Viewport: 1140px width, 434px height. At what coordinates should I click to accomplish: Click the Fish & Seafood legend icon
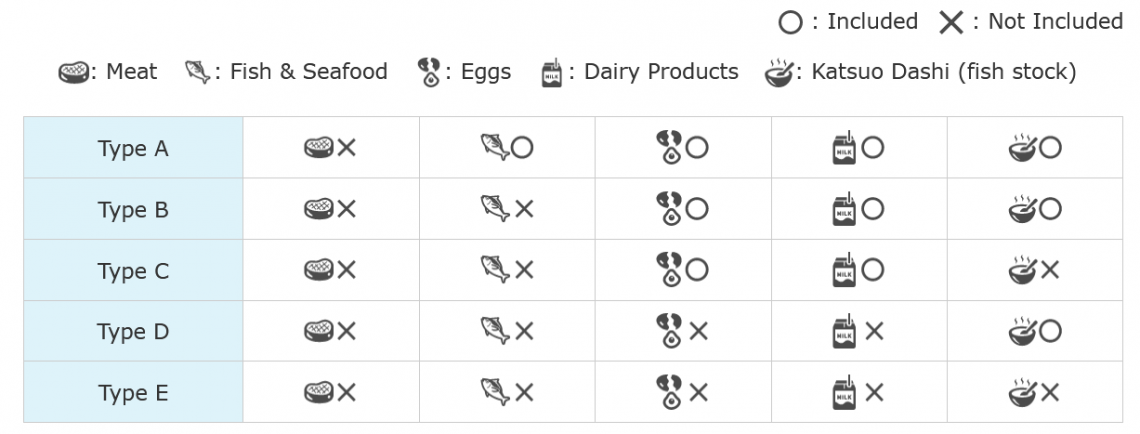pos(197,72)
